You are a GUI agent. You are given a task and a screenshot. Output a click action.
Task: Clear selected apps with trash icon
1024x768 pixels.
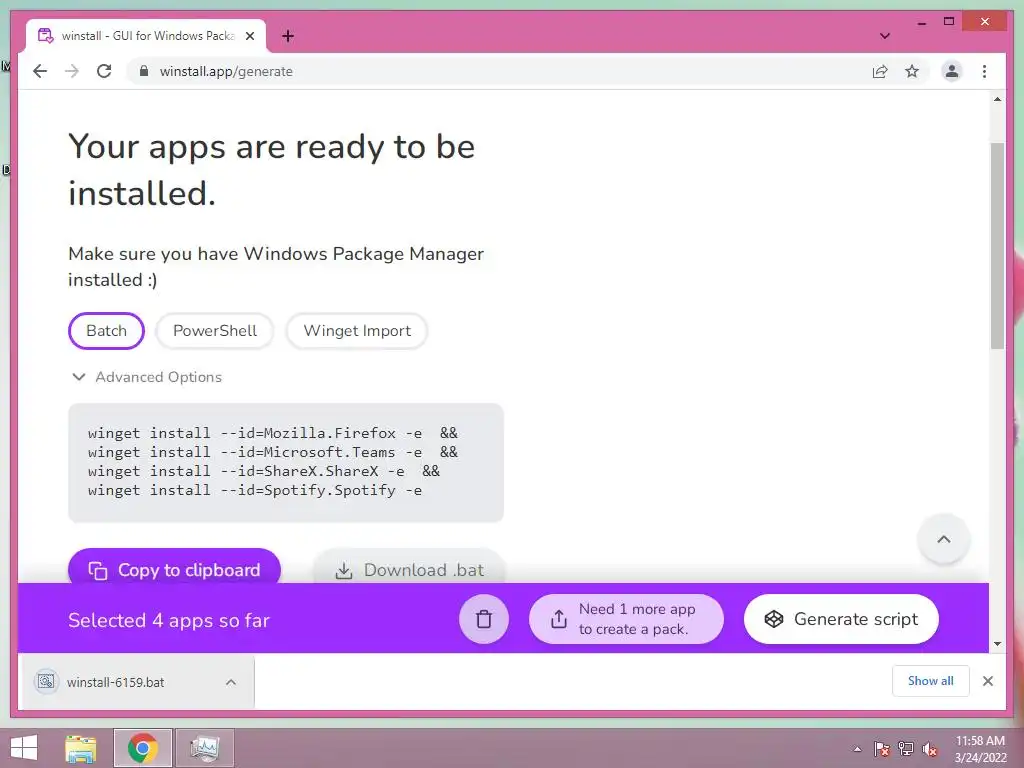(483, 618)
